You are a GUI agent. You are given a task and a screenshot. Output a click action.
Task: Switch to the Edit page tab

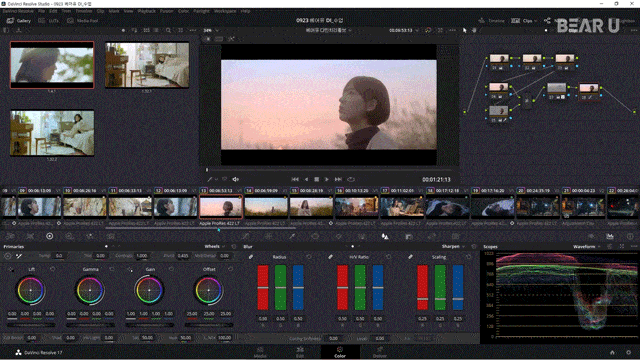coord(300,352)
